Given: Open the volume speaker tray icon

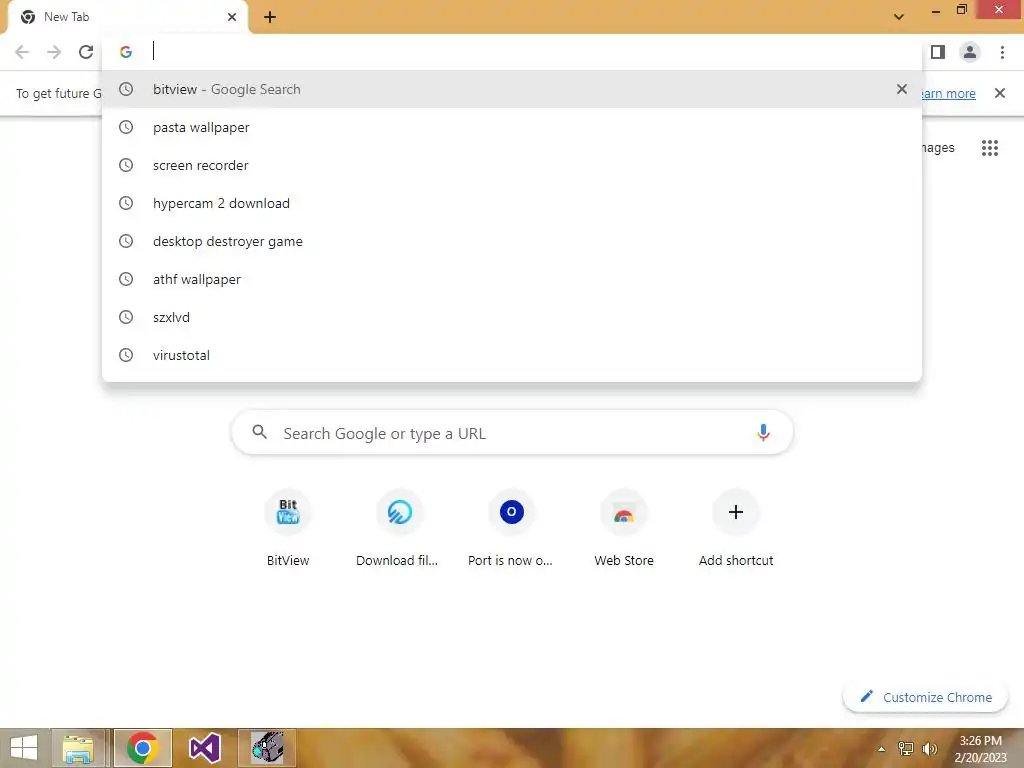Looking at the screenshot, I should pyautogui.click(x=929, y=748).
